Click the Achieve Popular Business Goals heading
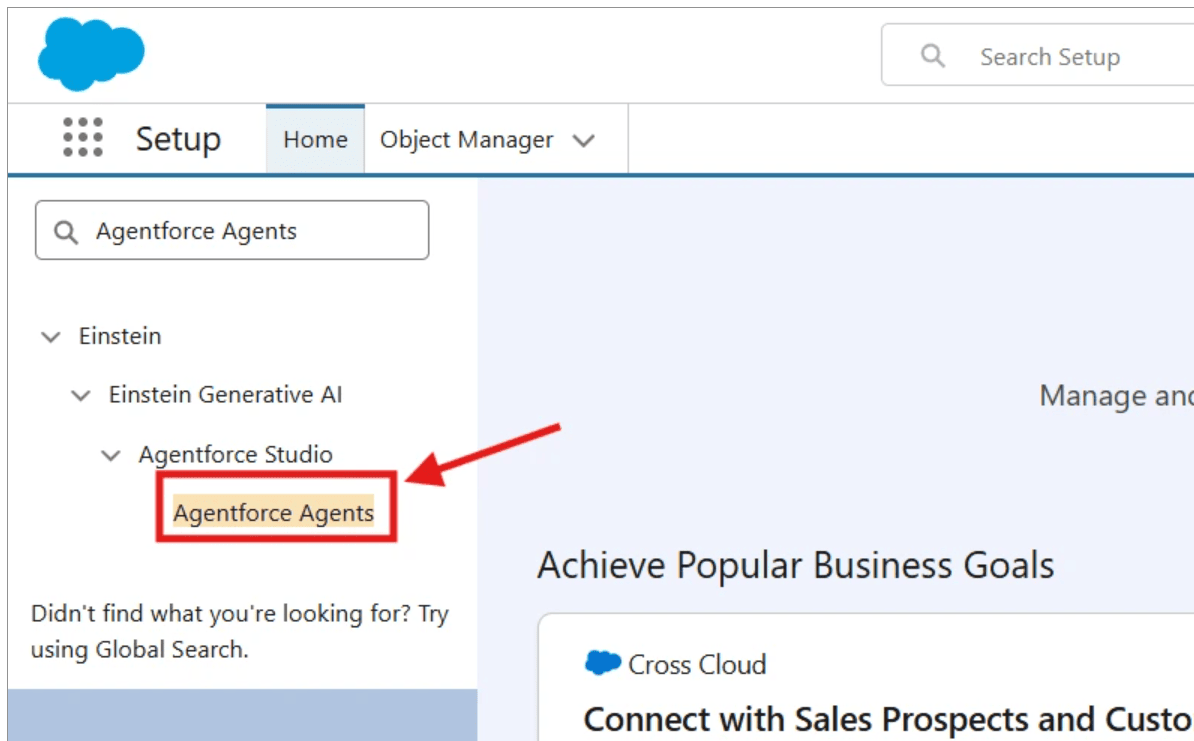 pyautogui.click(x=795, y=565)
